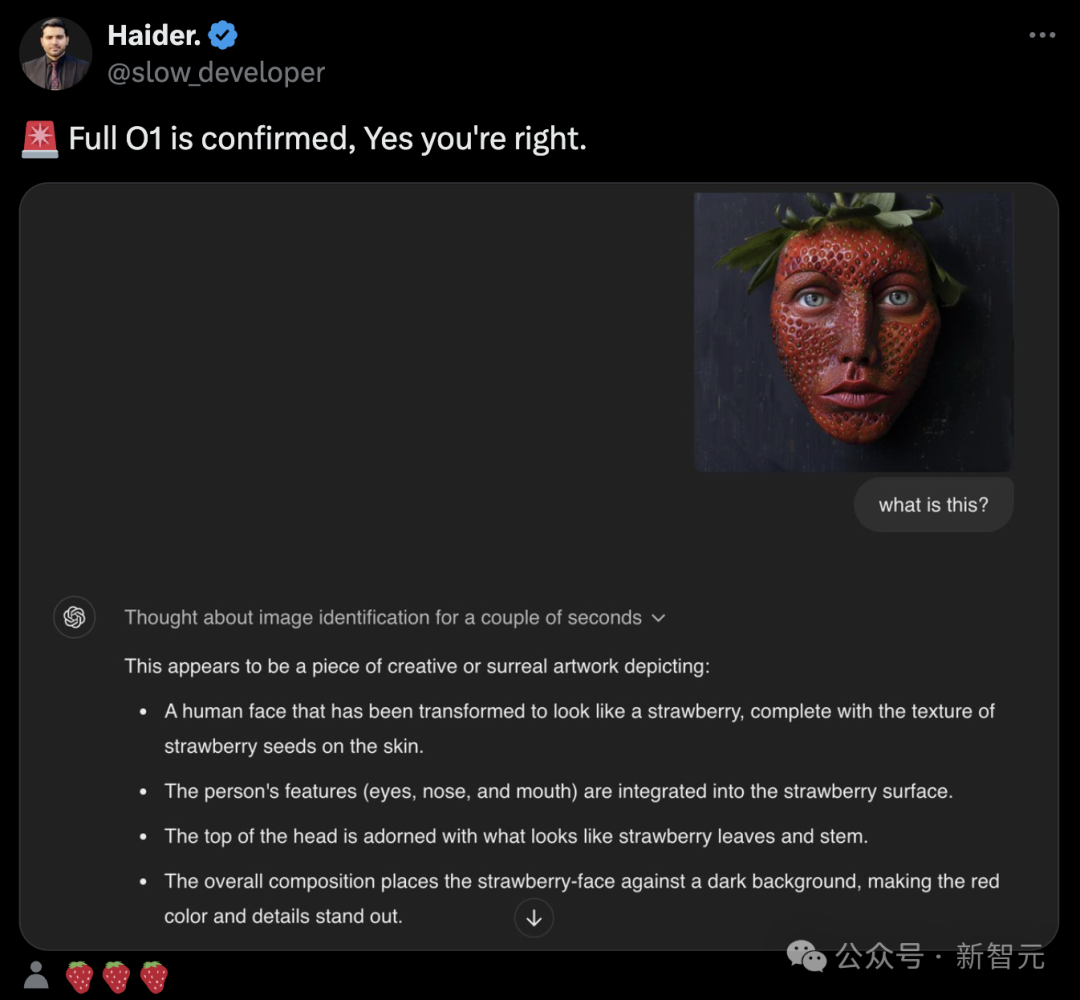Click the ChatGPT logo icon
1080x1000 pixels.
click(74, 617)
